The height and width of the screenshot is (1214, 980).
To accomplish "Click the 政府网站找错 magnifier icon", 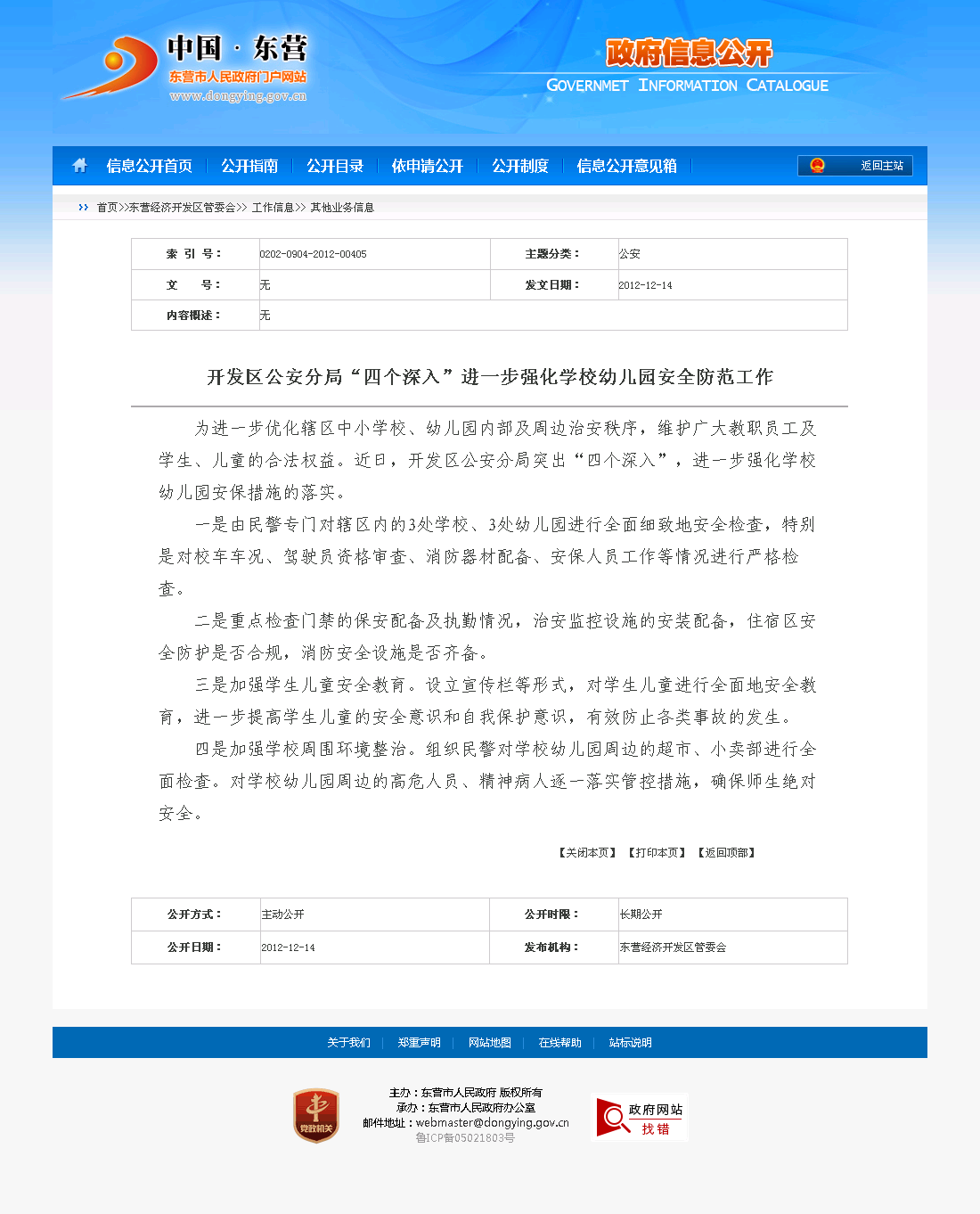I will click(613, 1118).
